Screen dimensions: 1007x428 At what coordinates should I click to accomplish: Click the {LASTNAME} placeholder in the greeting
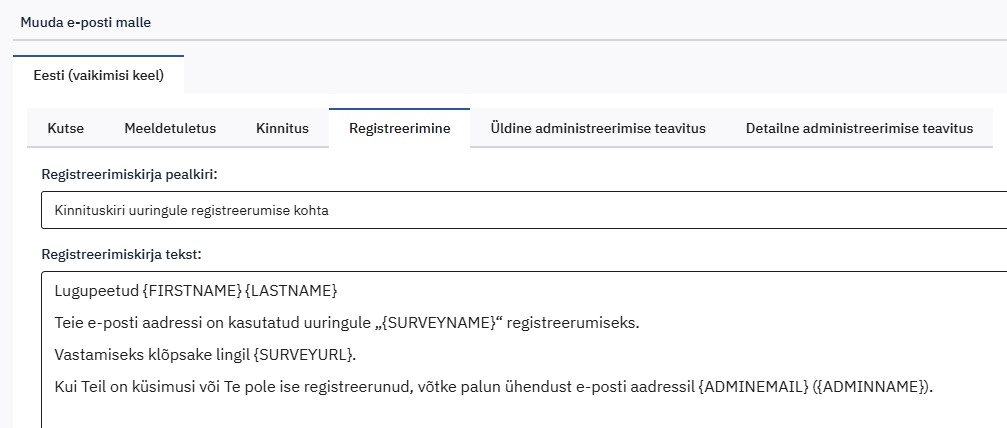291,291
